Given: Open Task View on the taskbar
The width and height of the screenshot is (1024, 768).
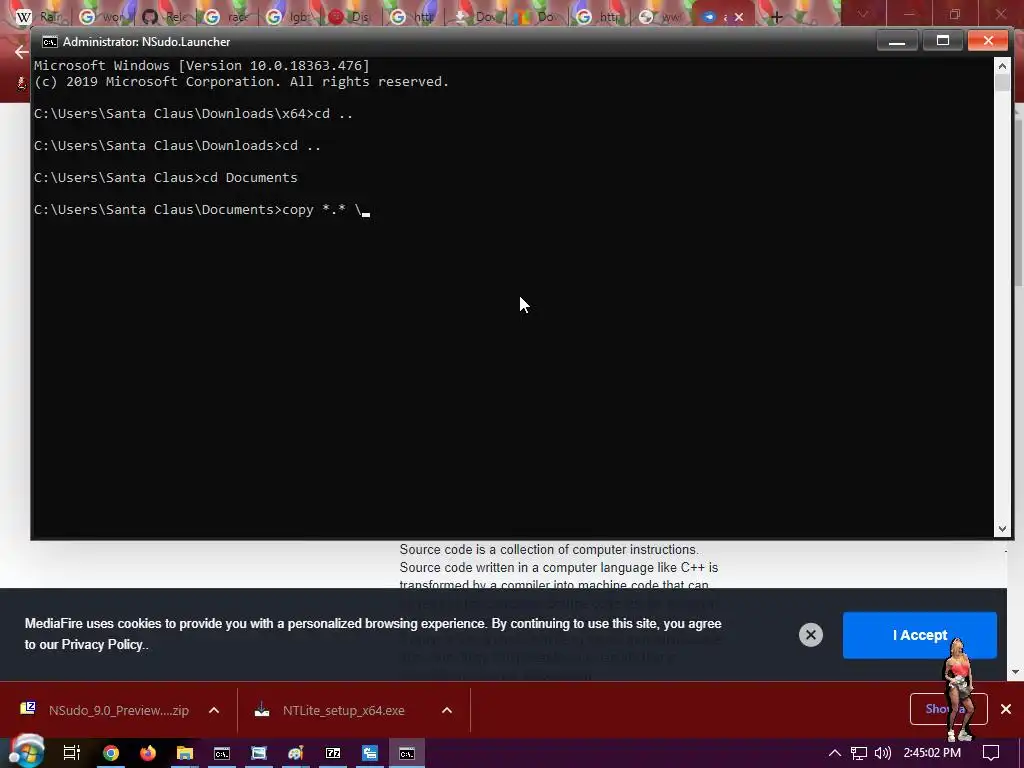Looking at the screenshot, I should click(x=71, y=753).
